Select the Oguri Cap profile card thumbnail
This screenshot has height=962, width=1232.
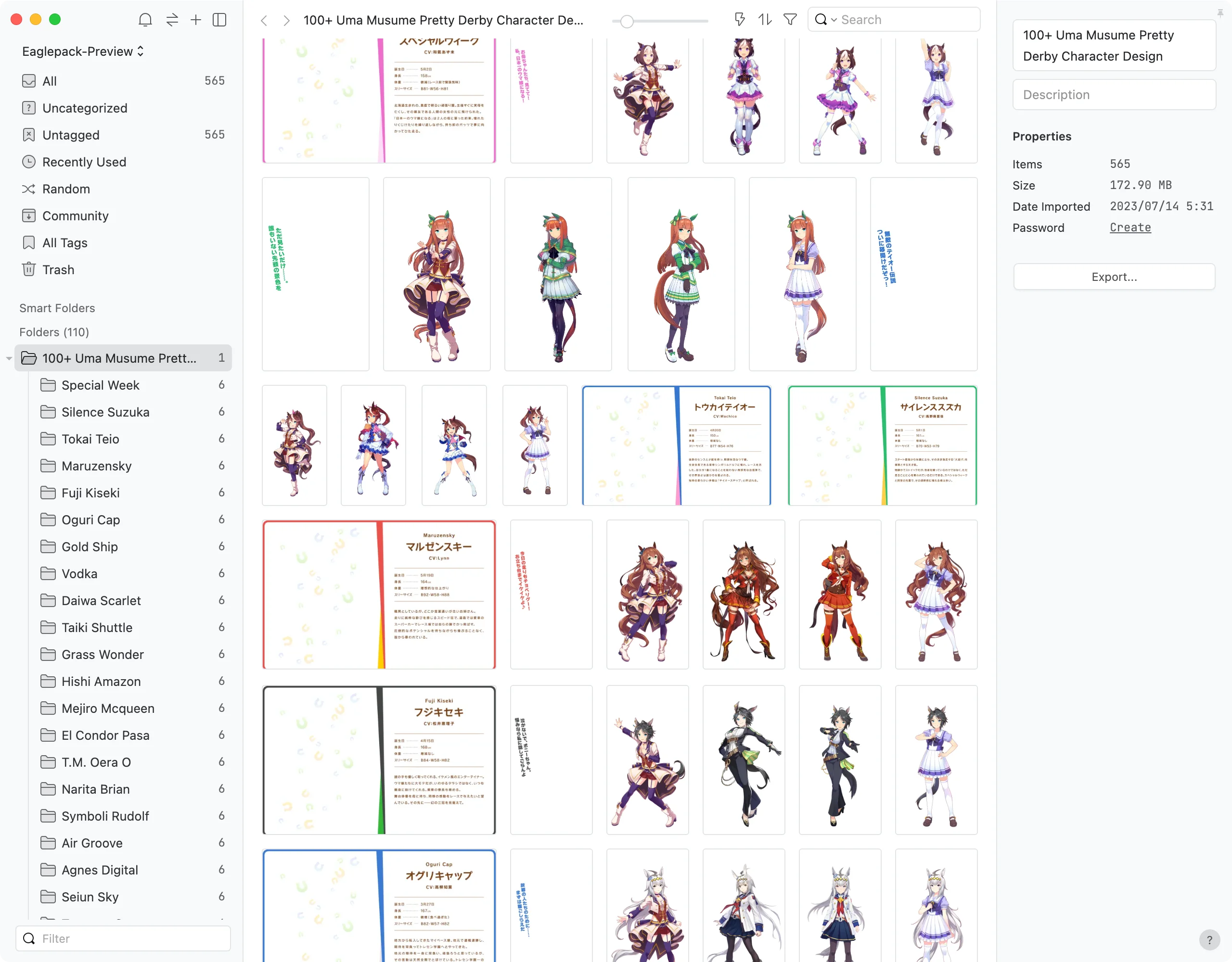coord(379,906)
